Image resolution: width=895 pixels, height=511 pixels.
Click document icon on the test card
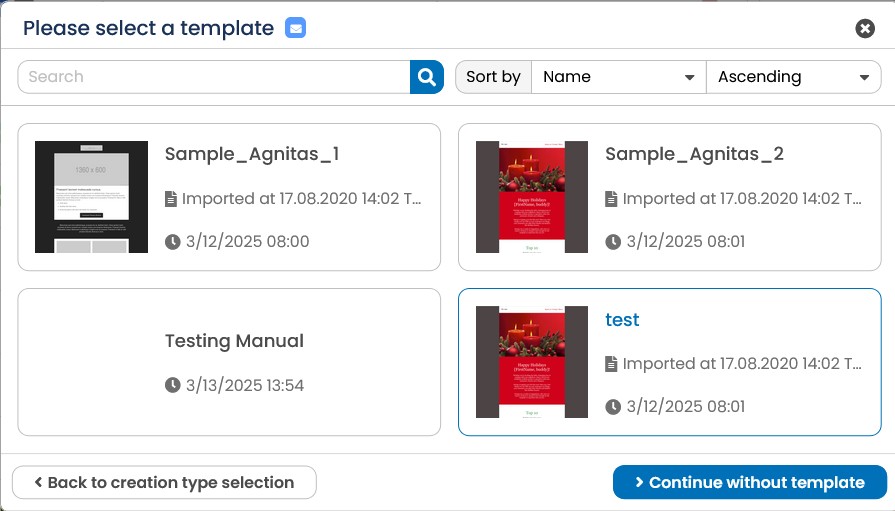click(611, 364)
